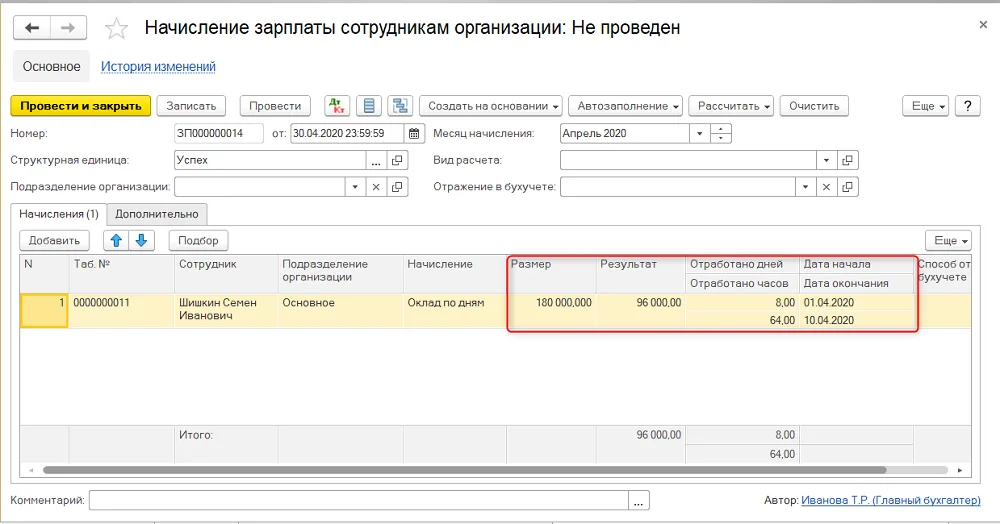Open Подразделение организации value form icon

397,187
